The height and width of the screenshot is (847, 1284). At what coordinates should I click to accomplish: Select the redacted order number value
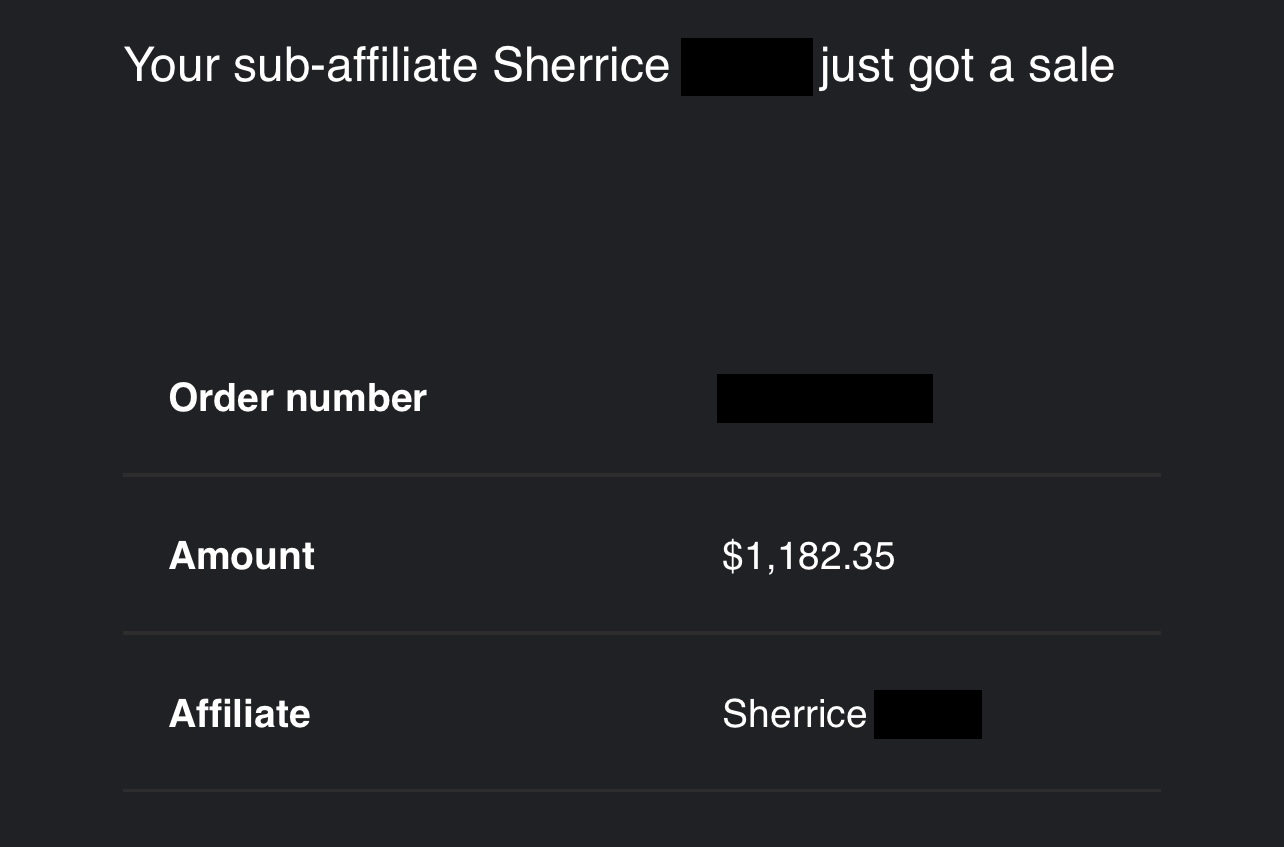824,398
